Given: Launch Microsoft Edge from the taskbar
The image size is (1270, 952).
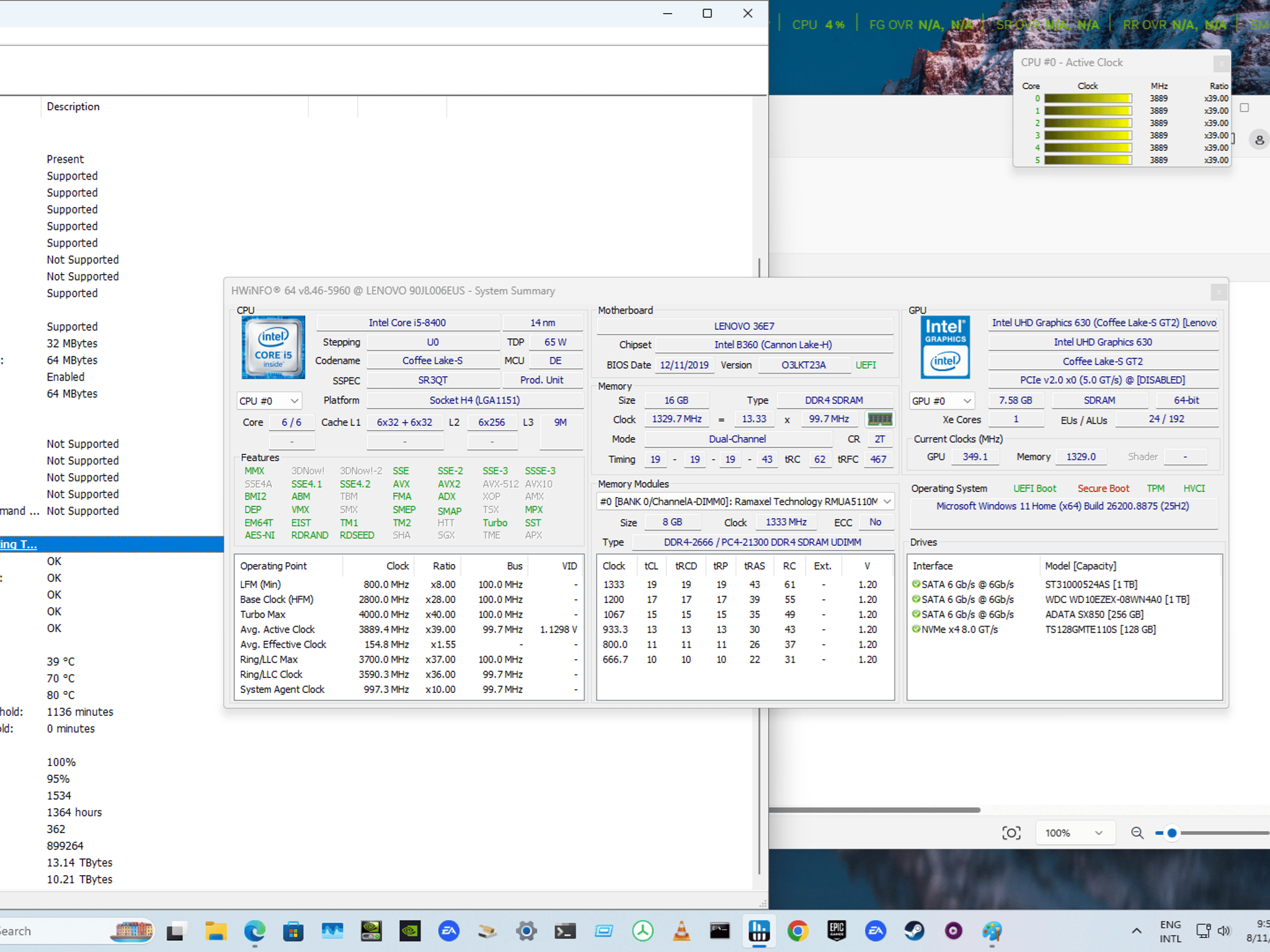Looking at the screenshot, I should click(x=254, y=931).
